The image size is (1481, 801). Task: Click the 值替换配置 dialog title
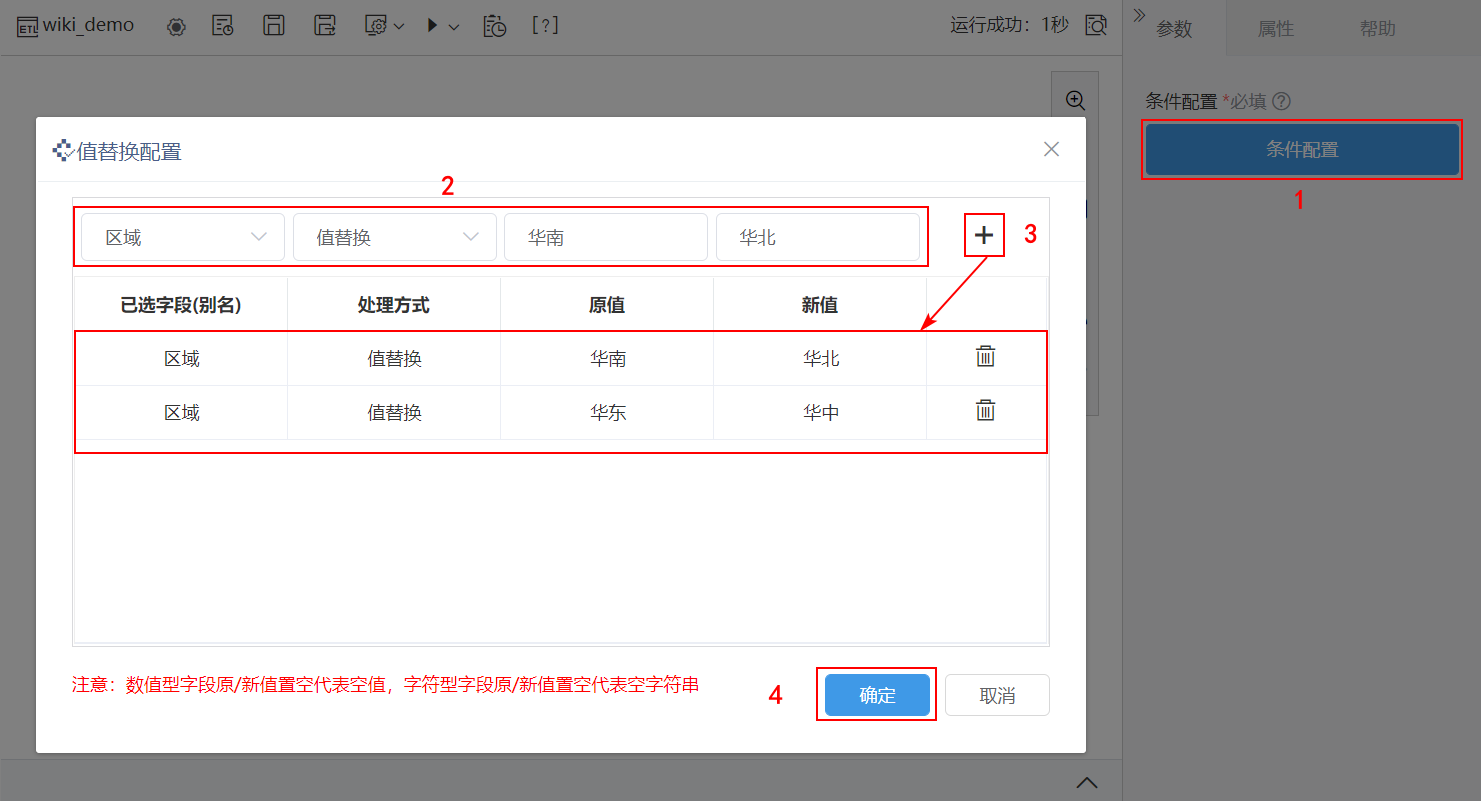(x=129, y=152)
